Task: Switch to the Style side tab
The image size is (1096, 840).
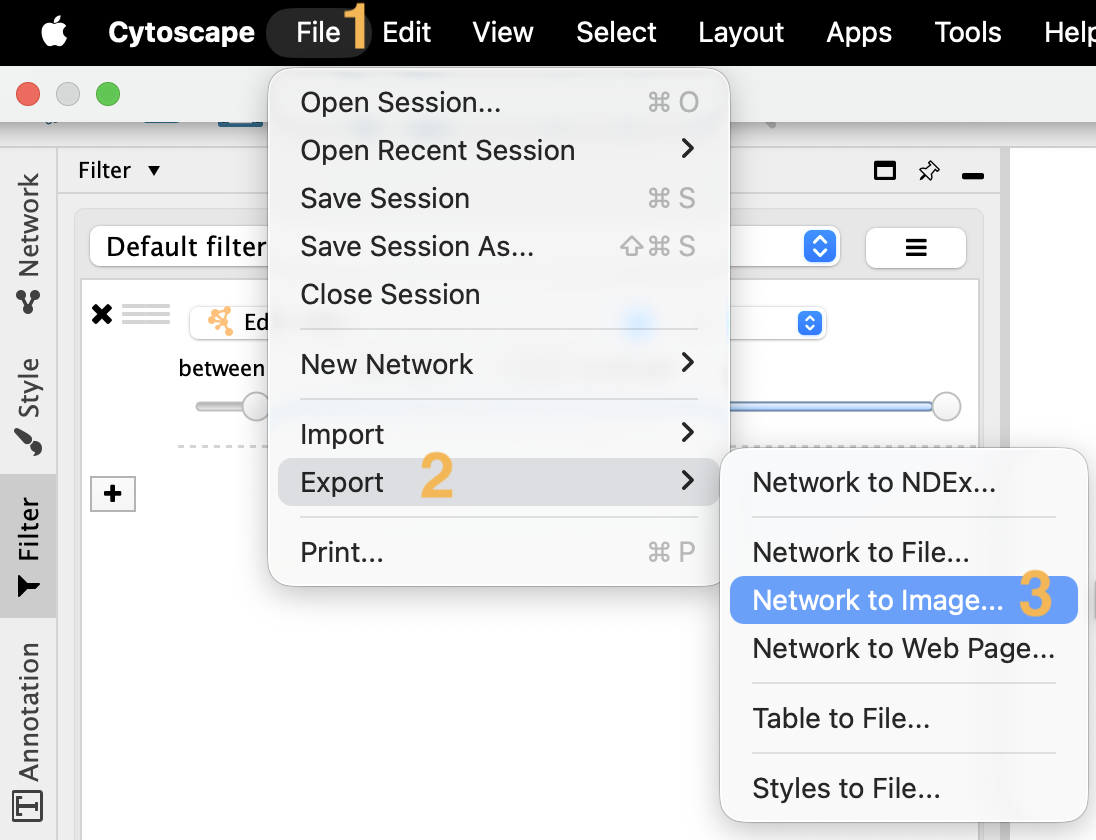Action: pyautogui.click(x=28, y=403)
